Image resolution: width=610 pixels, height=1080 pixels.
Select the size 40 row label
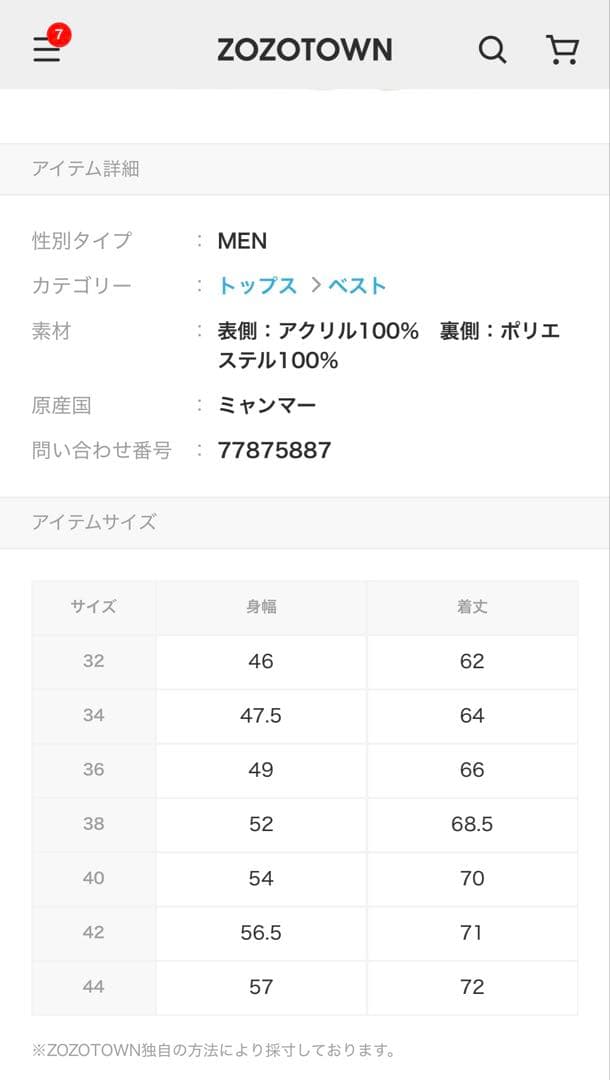click(x=94, y=878)
